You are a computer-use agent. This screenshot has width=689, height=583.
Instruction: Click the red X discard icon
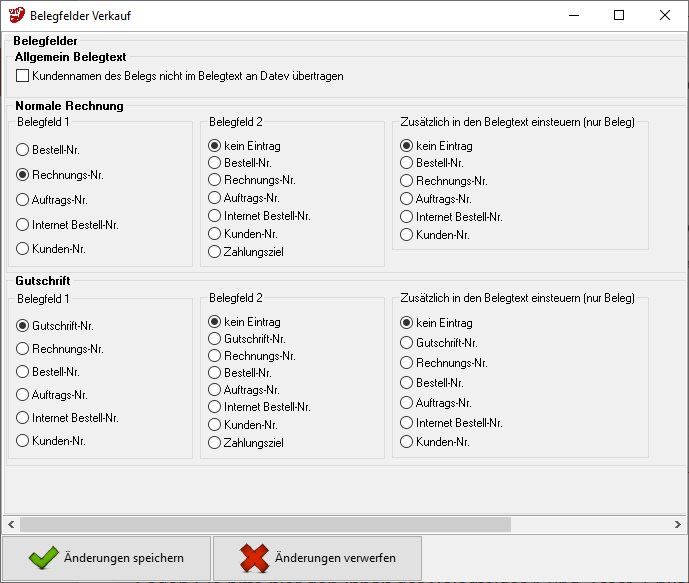(253, 559)
